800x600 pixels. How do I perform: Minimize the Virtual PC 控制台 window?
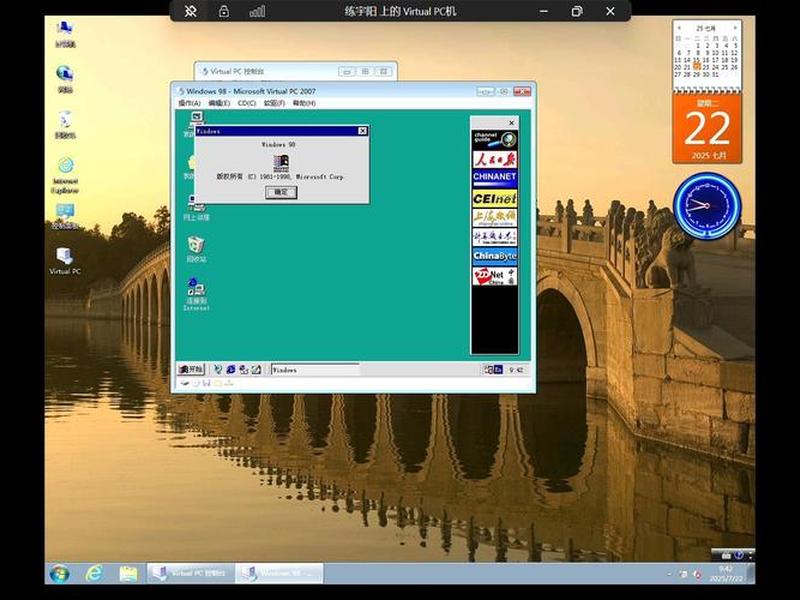pos(346,71)
